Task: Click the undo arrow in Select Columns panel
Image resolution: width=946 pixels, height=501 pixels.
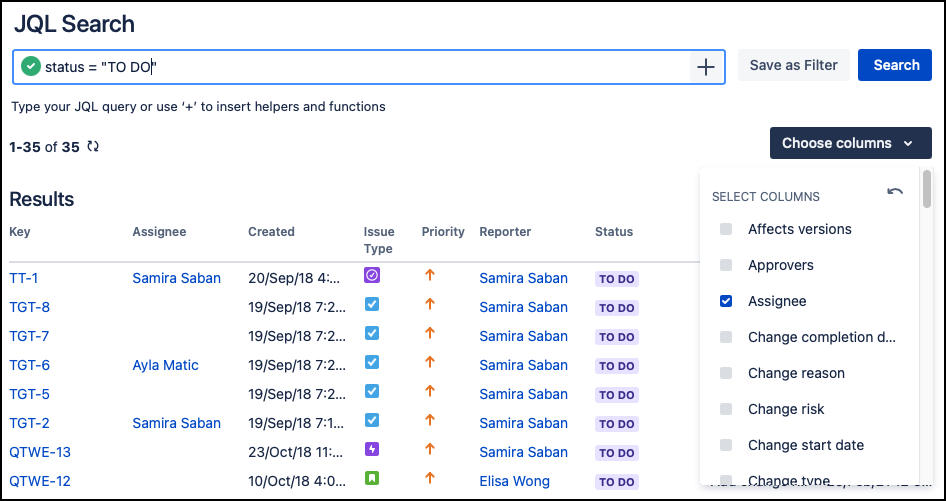Action: click(x=895, y=192)
